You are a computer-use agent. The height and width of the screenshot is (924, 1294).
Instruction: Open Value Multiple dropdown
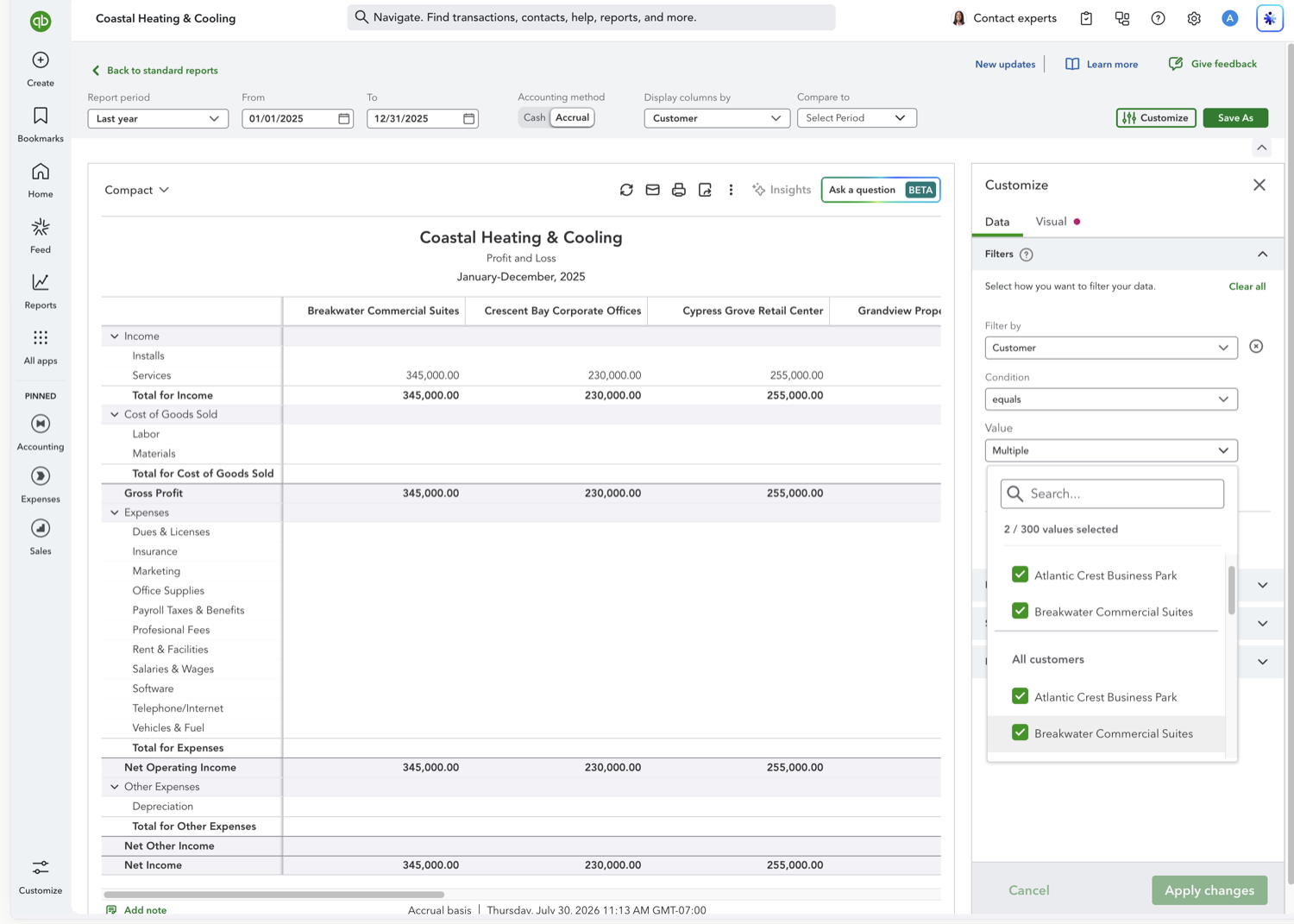(1111, 450)
